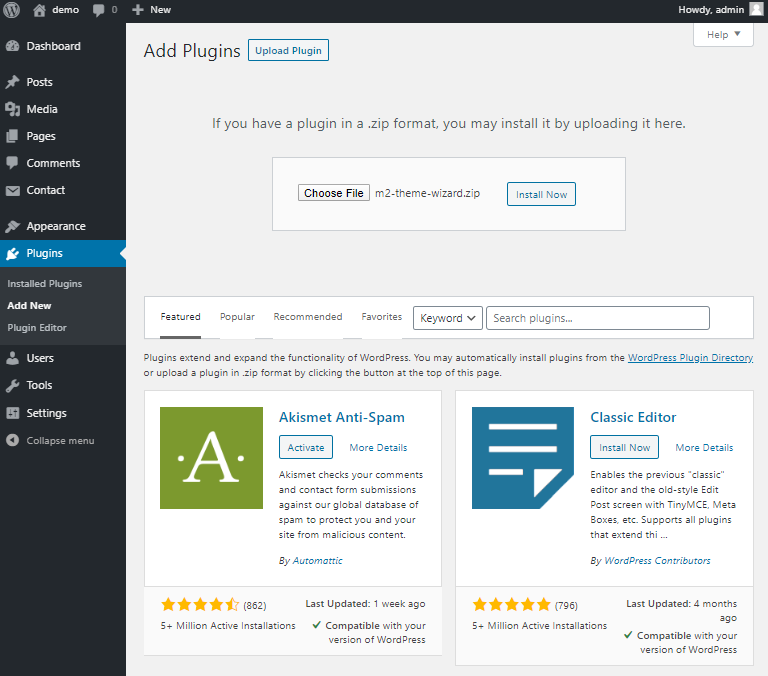Image resolution: width=768 pixels, height=676 pixels.
Task: Click the Contact envelope icon
Action: pyautogui.click(x=13, y=191)
